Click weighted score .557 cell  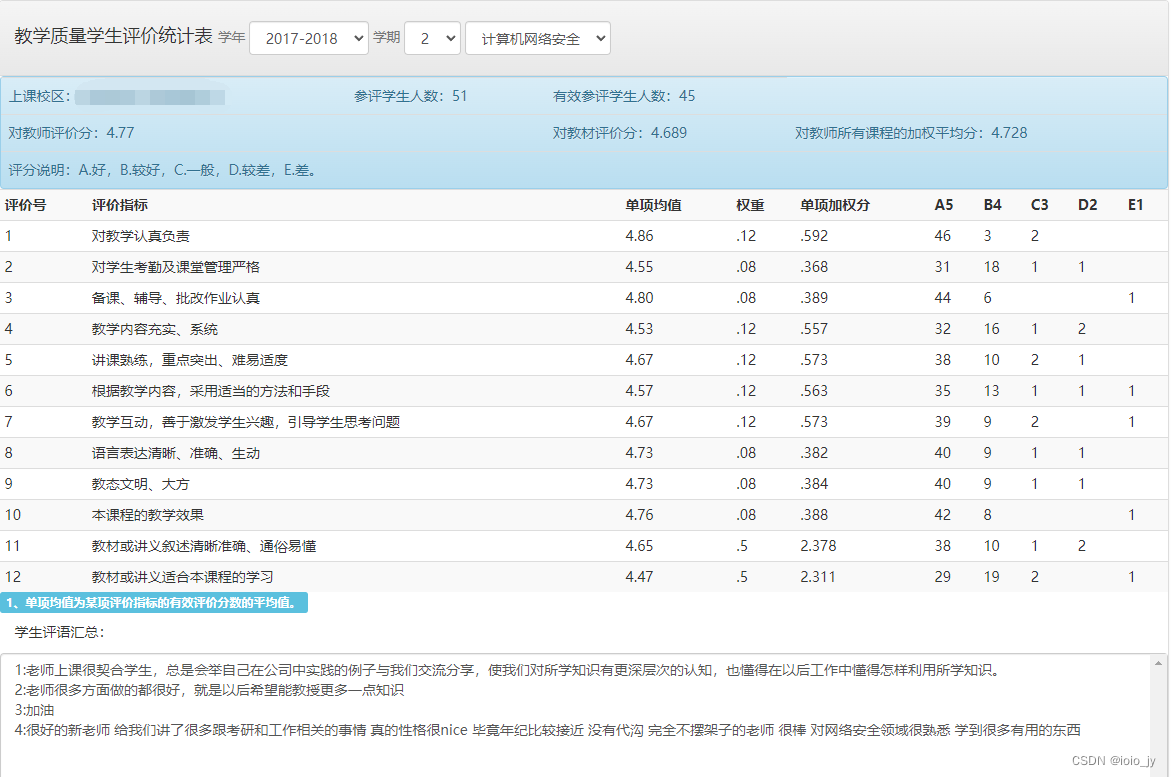(814, 329)
